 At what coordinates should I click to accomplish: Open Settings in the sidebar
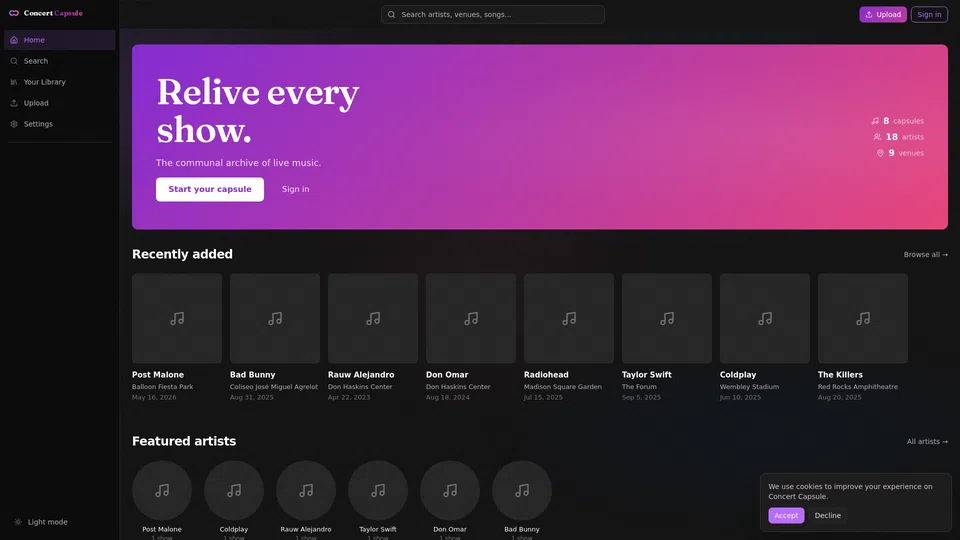tap(59, 124)
